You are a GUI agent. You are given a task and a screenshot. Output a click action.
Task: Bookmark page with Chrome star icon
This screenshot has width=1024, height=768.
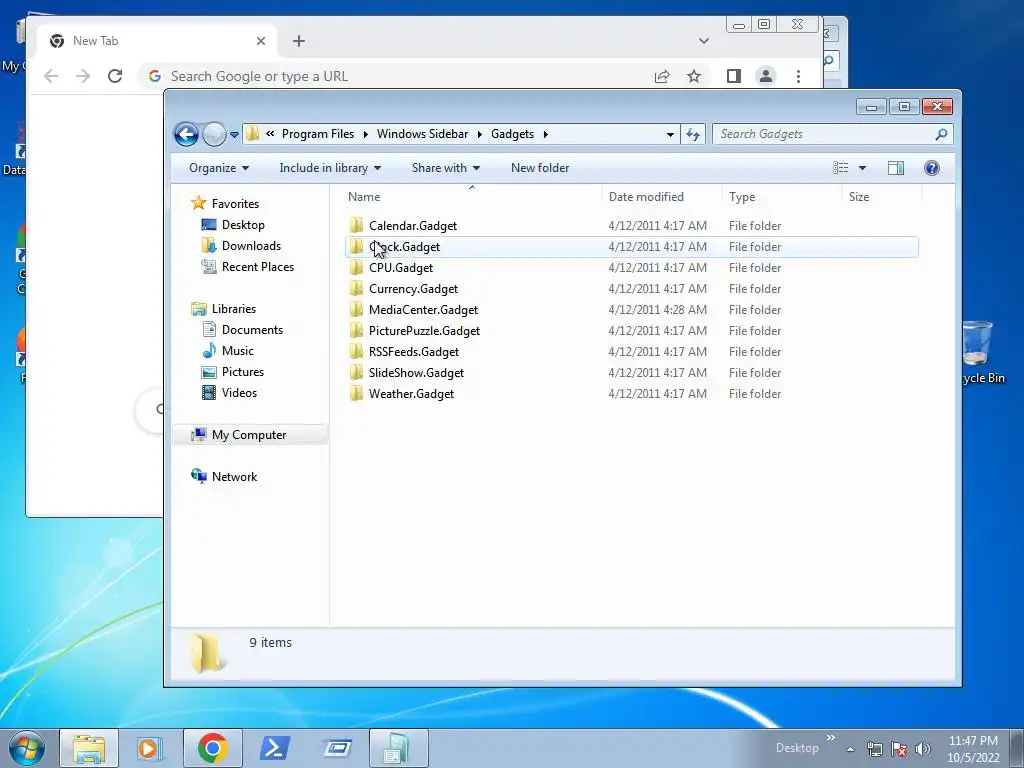pyautogui.click(x=694, y=76)
